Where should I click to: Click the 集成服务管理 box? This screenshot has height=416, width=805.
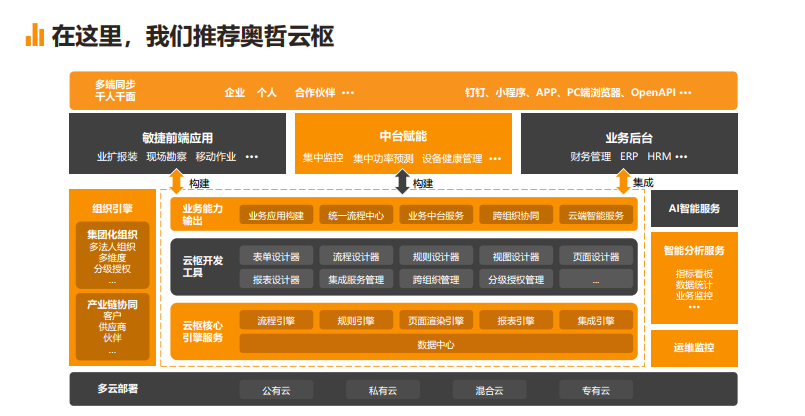(355, 279)
